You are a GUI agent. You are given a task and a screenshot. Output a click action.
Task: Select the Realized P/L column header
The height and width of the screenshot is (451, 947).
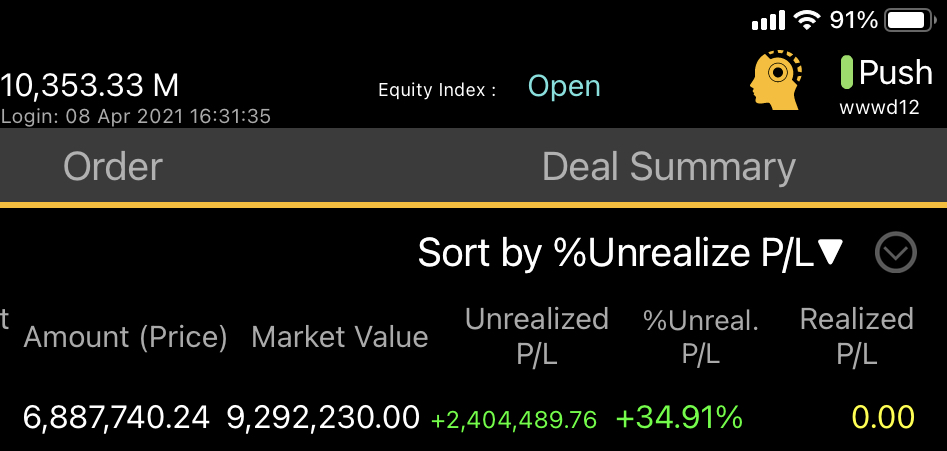click(856, 336)
